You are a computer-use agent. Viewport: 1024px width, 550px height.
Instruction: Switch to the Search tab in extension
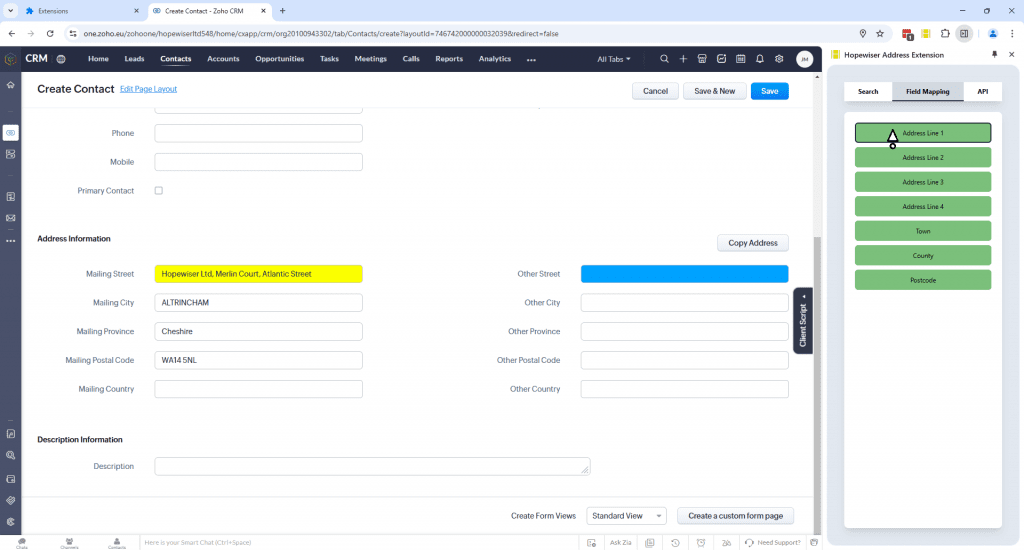pyautogui.click(x=868, y=91)
